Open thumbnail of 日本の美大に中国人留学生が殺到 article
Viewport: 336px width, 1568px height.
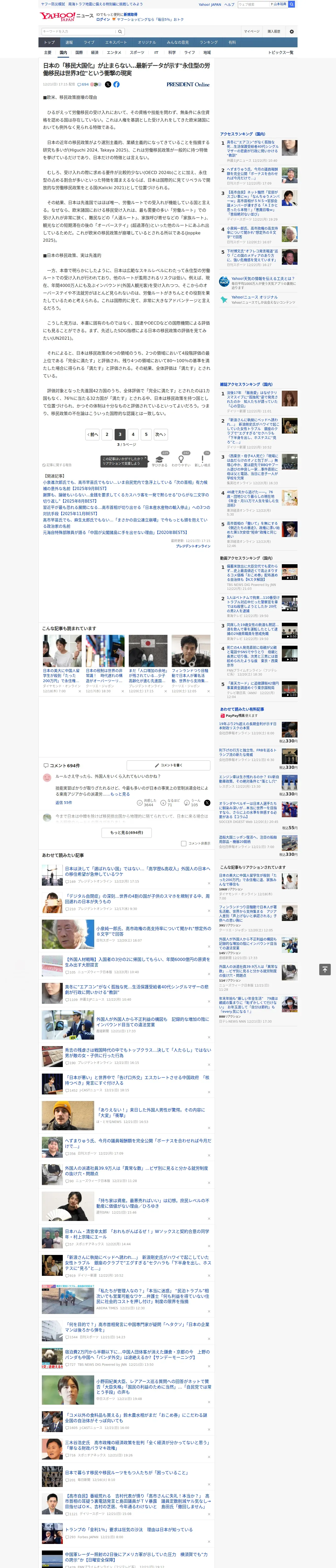pos(62,651)
